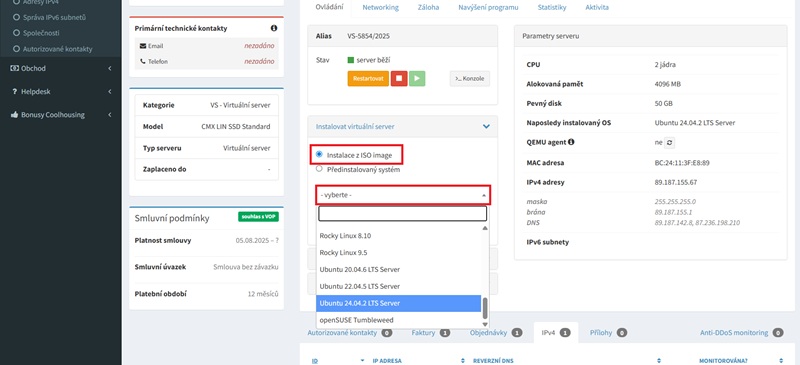Screen dimensions: 800x365
Task: Click the Bonusy Coolhousing thumbs-up icon
Action: [14, 114]
